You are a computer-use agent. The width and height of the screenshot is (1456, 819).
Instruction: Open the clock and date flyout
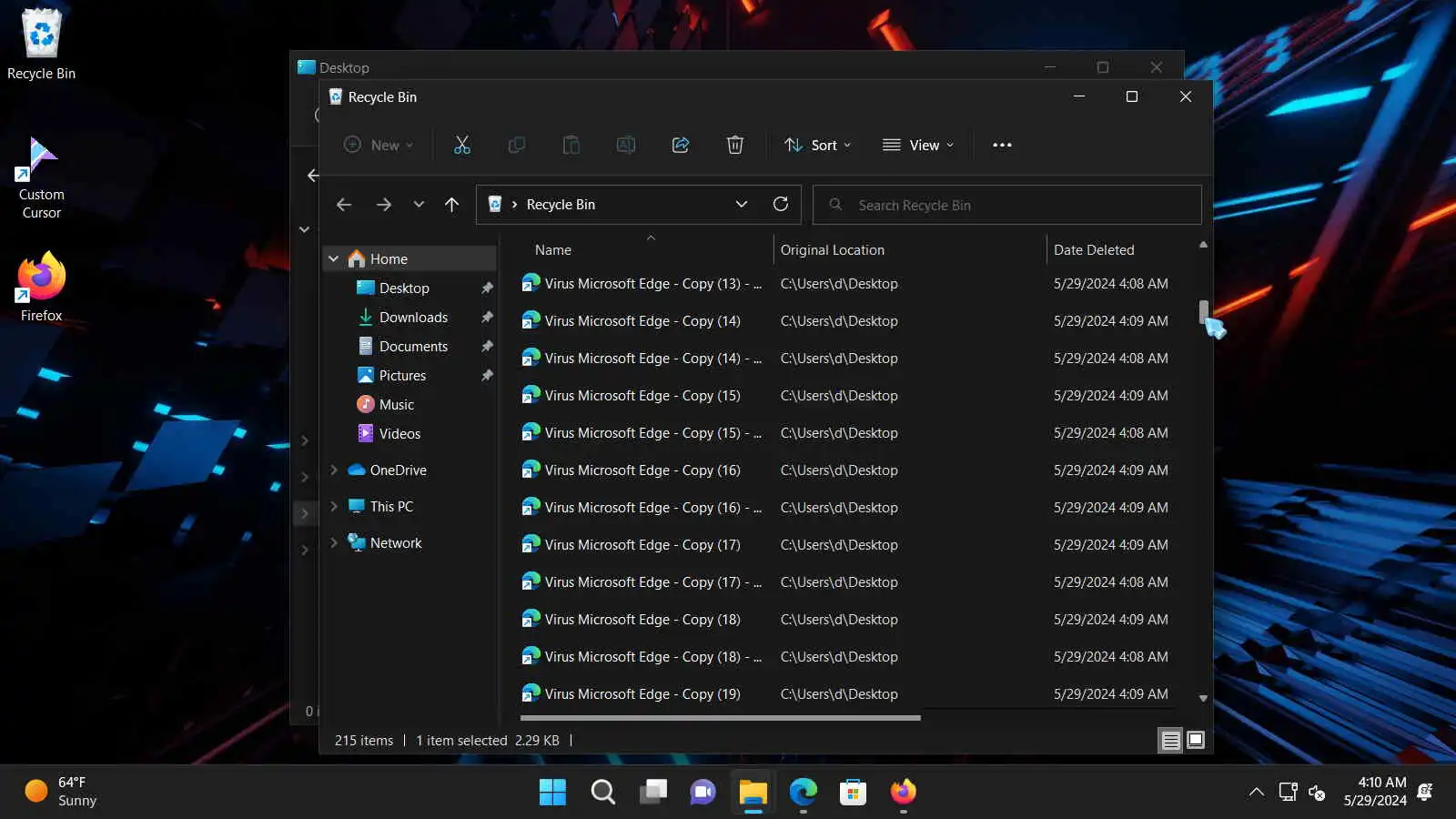1375,792
